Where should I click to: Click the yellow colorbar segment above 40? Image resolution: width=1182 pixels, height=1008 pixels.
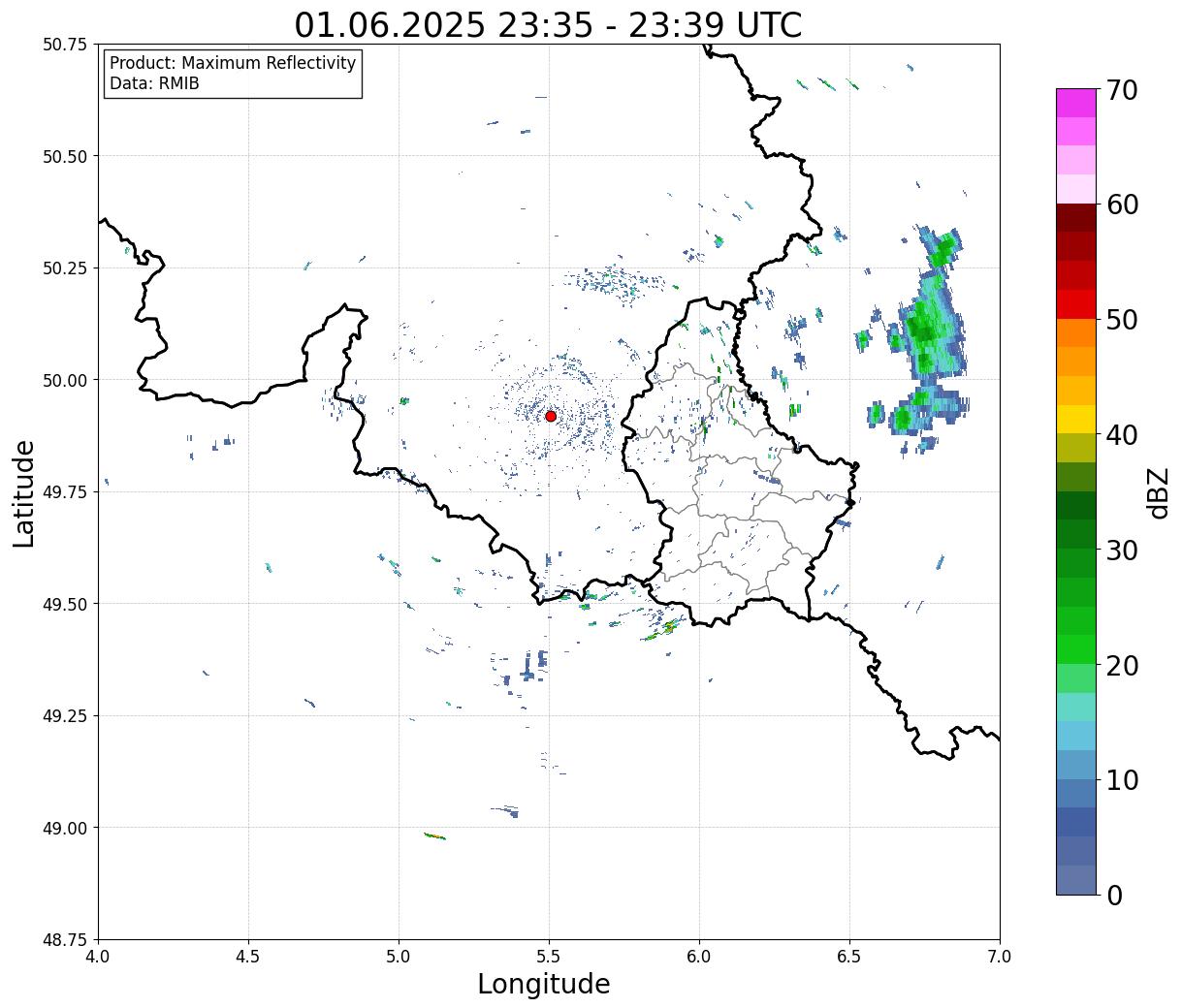click(x=1076, y=420)
